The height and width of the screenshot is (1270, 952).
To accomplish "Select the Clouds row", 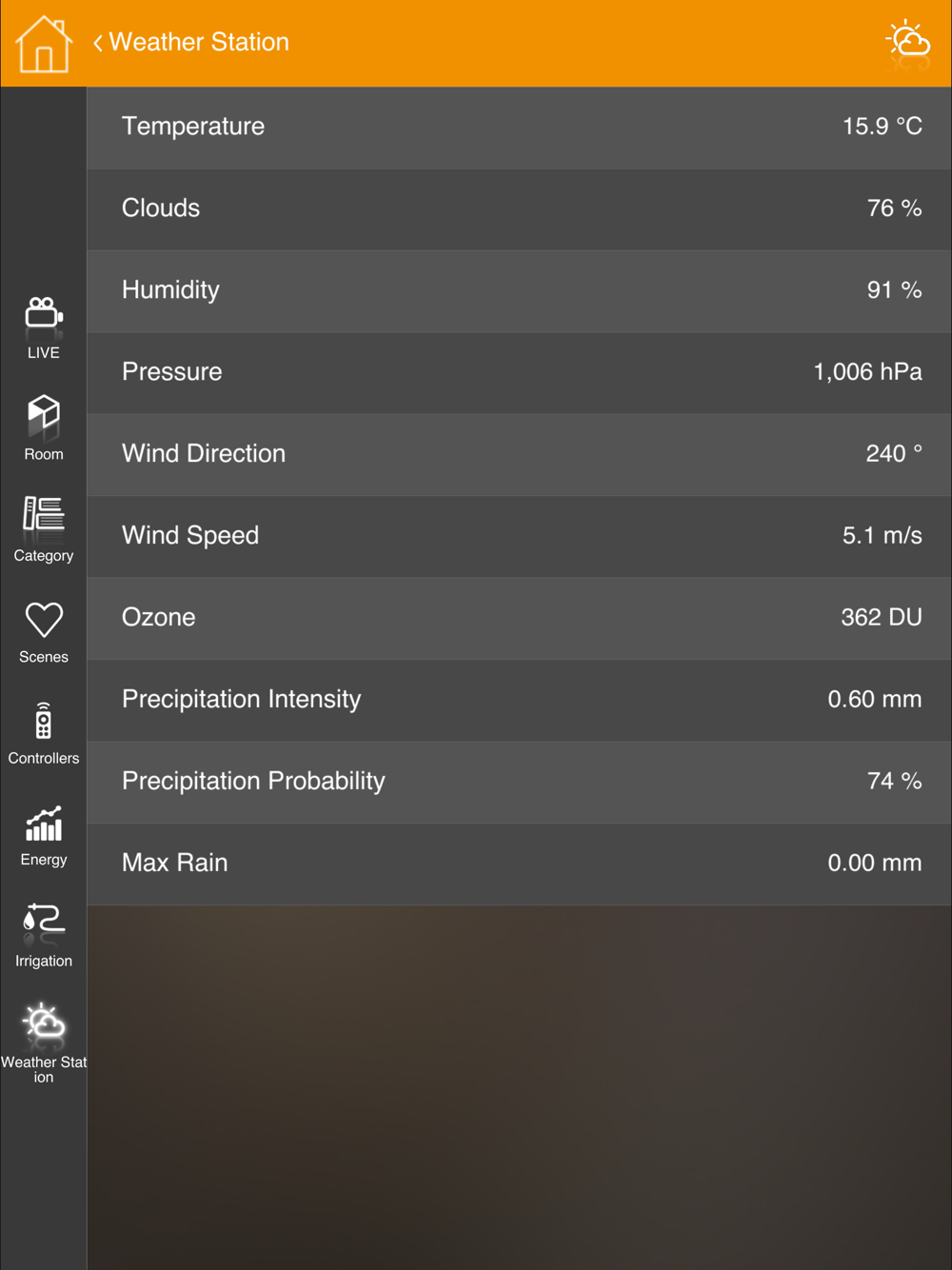I will point(520,208).
